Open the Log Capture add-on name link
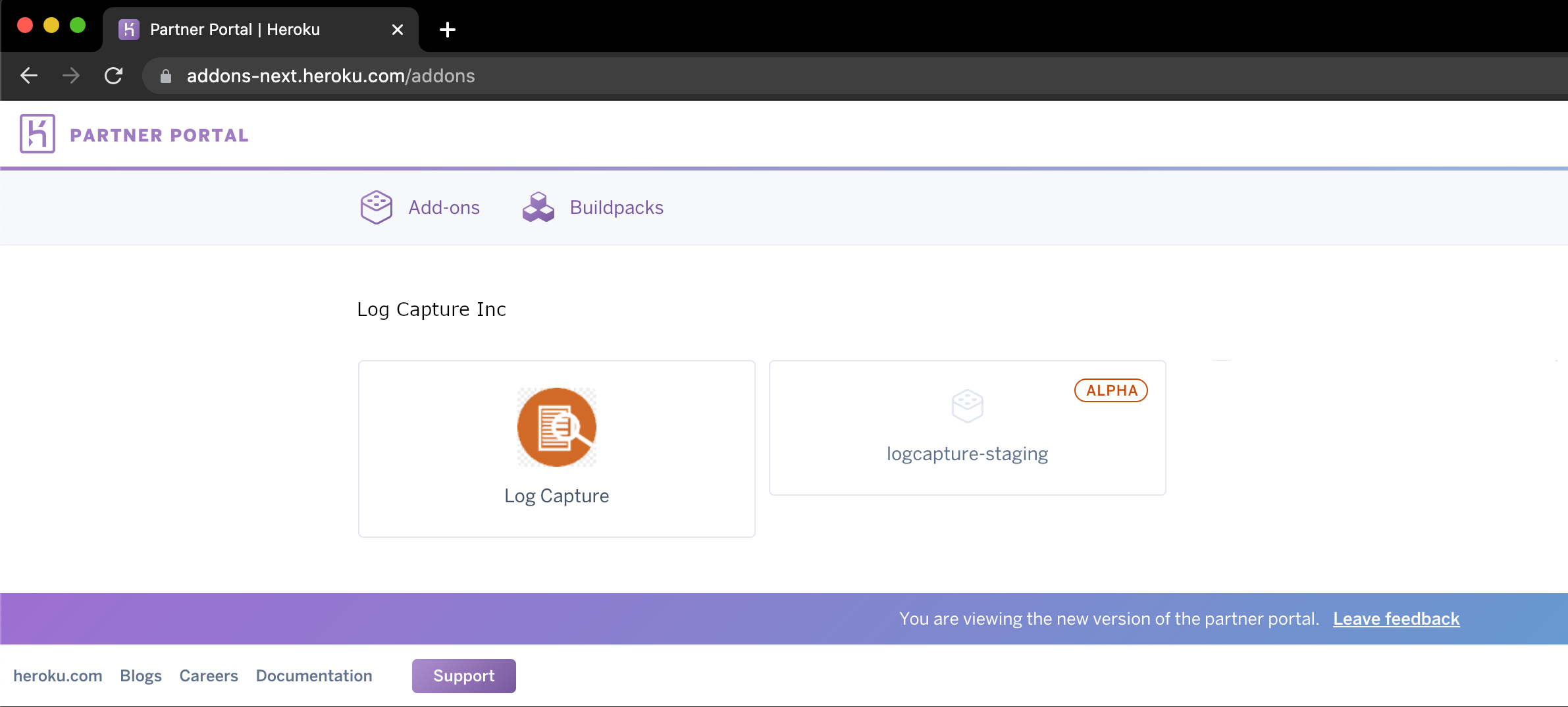The image size is (1568, 707). 557,496
